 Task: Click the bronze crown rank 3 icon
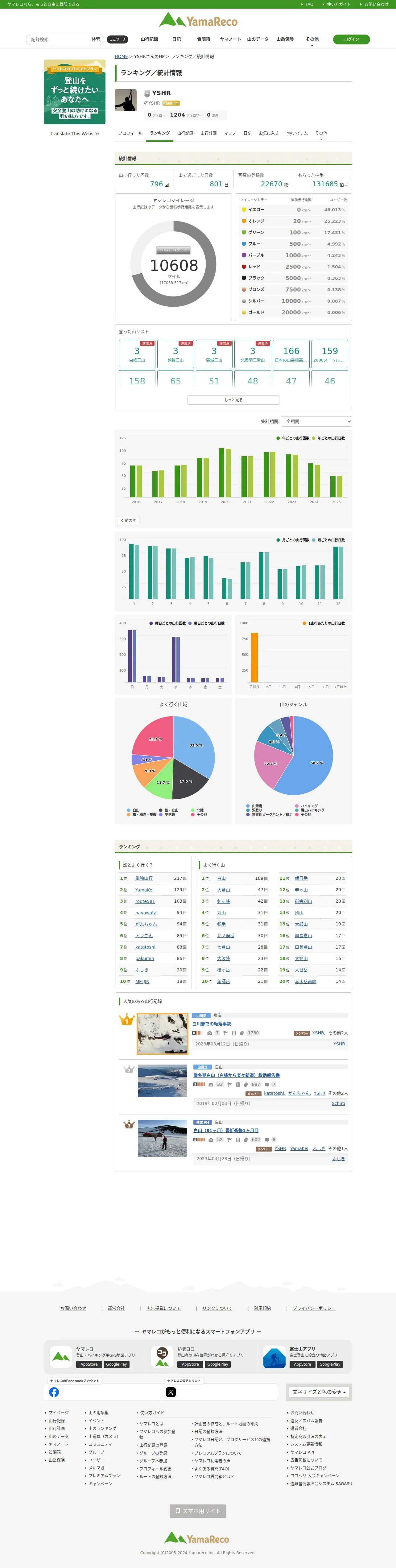[x=128, y=1125]
